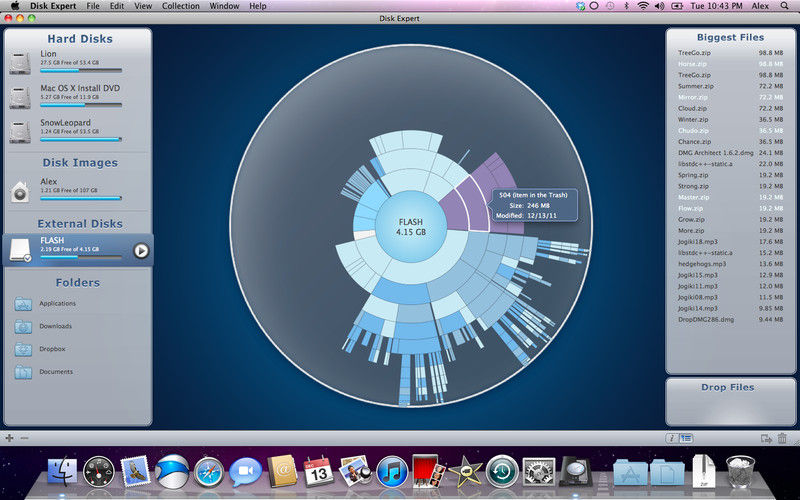Open the Edit menu
Viewport: 800px width, 500px height.
pos(117,6)
